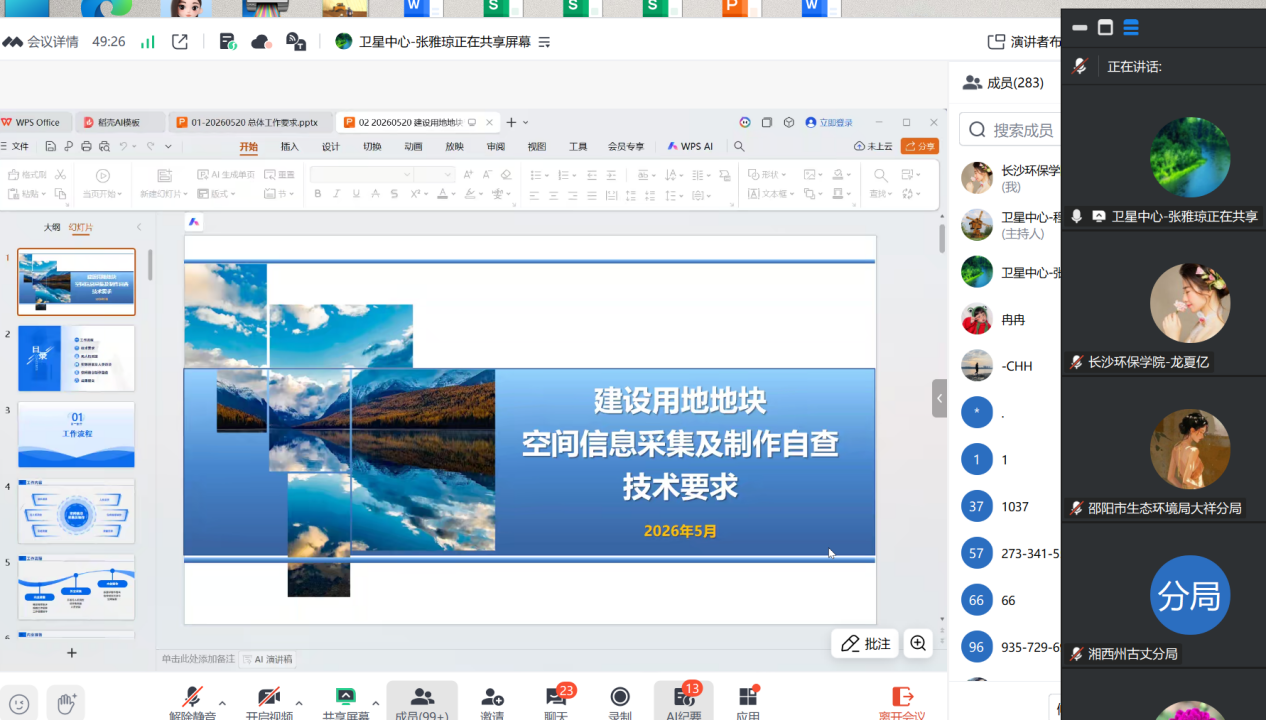The width and height of the screenshot is (1266, 720).
Task: Open the AI纪要 summary panel
Action: (x=684, y=702)
